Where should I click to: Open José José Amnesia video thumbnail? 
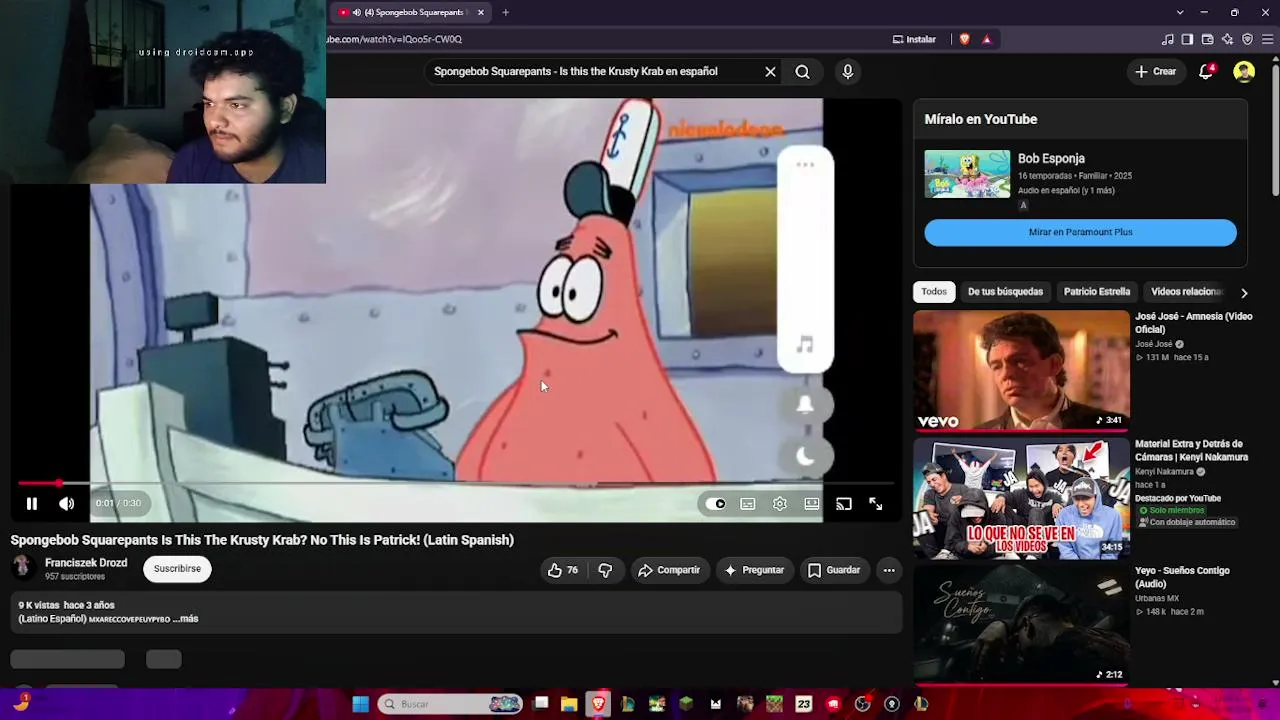pos(1021,370)
